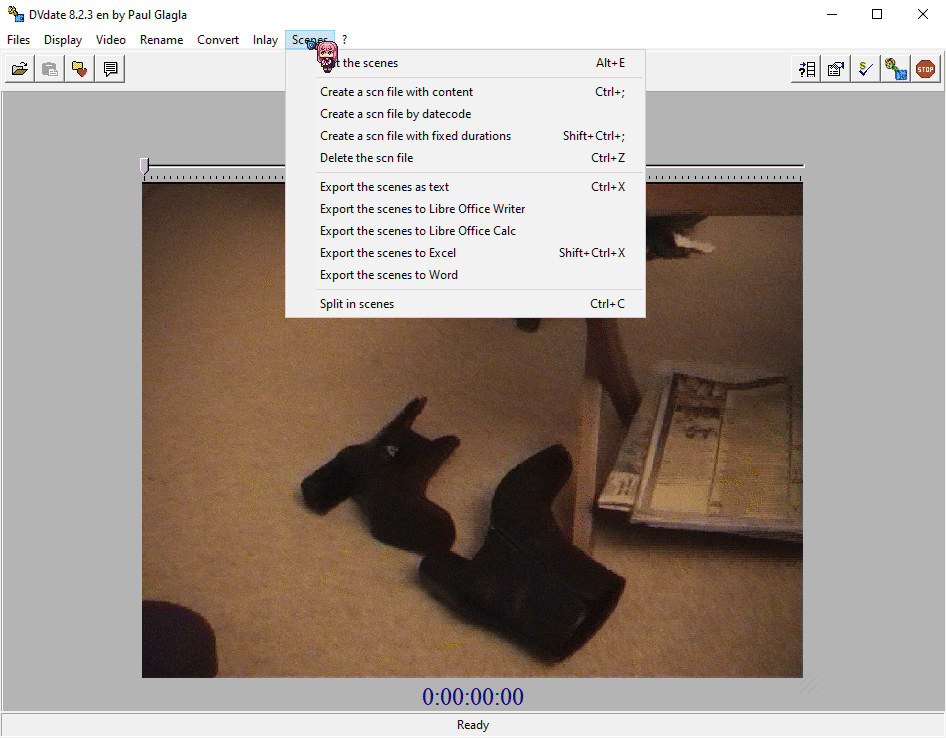The height and width of the screenshot is (738, 946).
Task: Click the properties sheet toolbar icon
Action: 836,69
